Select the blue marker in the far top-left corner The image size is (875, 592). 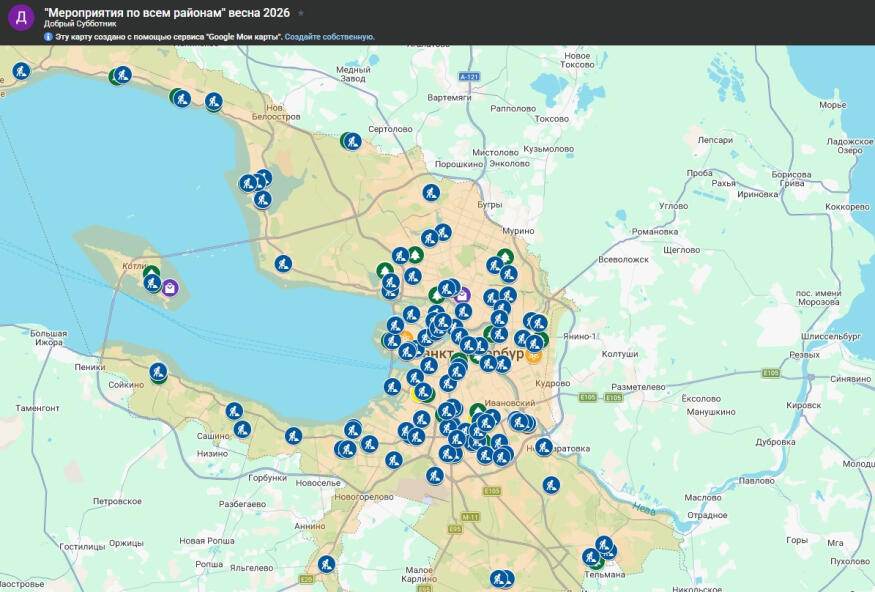(x=21, y=71)
